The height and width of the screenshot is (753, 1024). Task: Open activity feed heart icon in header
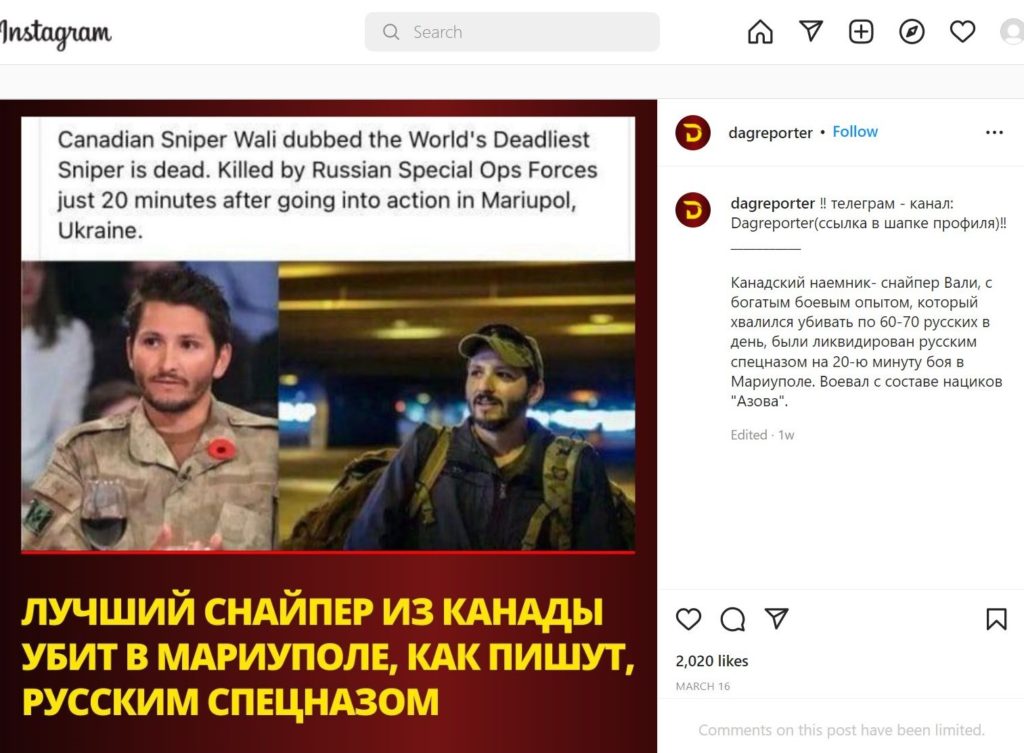(x=962, y=31)
